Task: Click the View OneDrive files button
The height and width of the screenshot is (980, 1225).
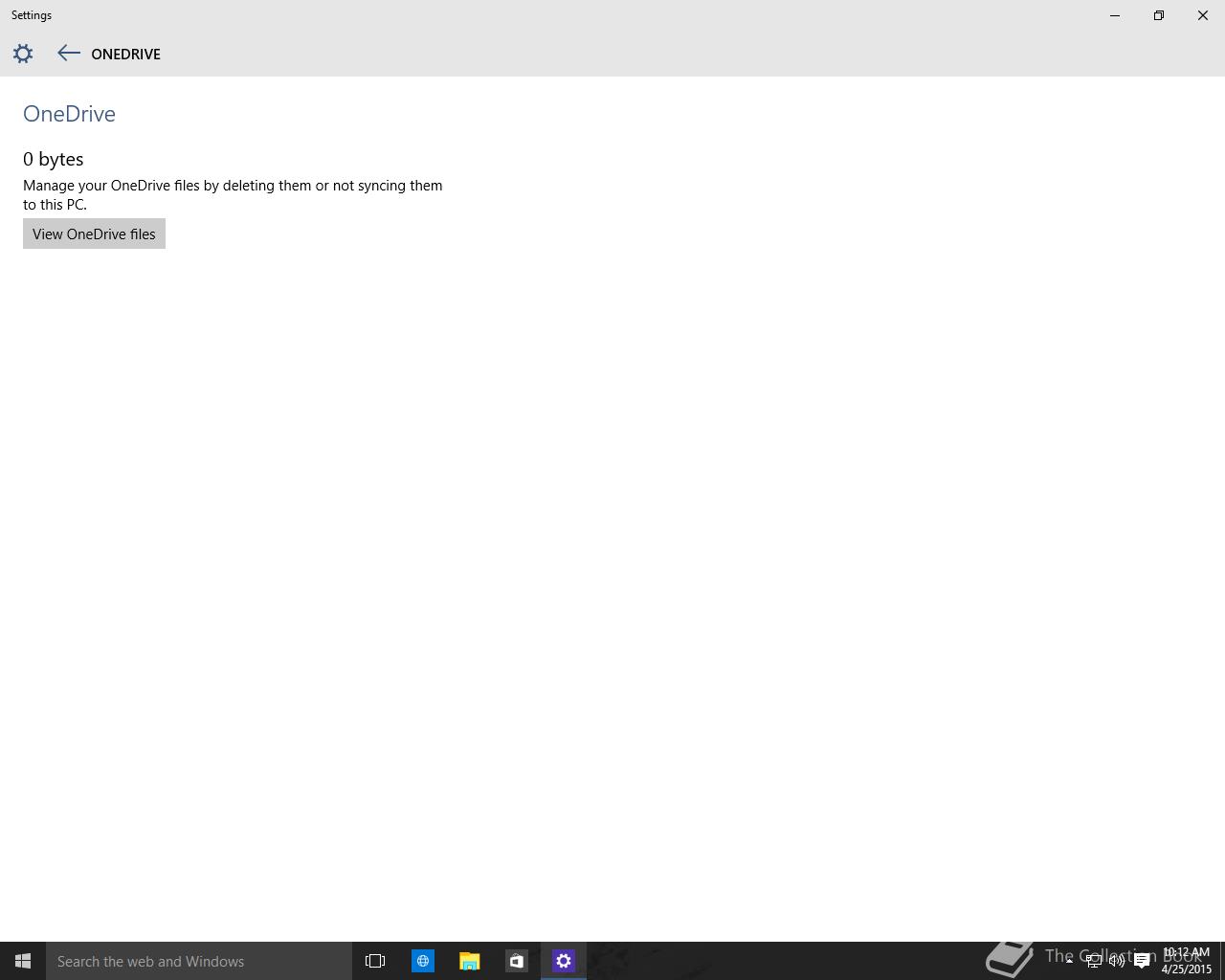Action: click(x=94, y=234)
